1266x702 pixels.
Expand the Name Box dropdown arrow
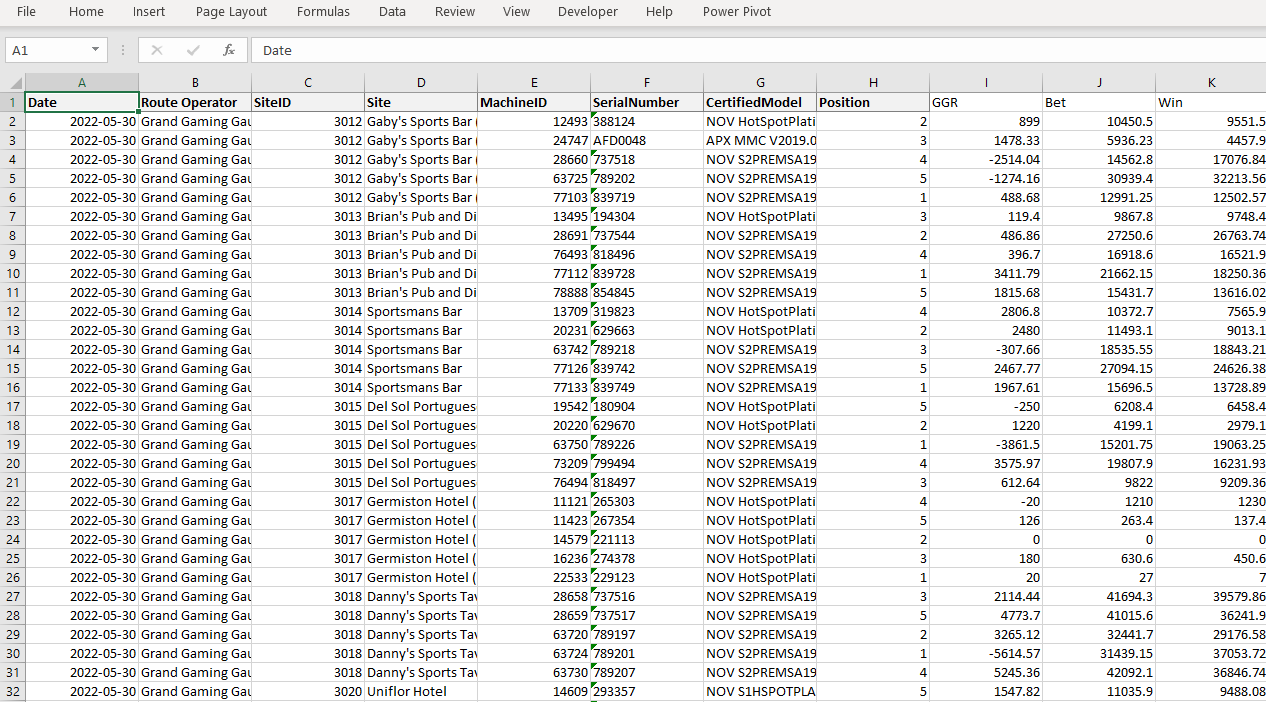point(96,50)
